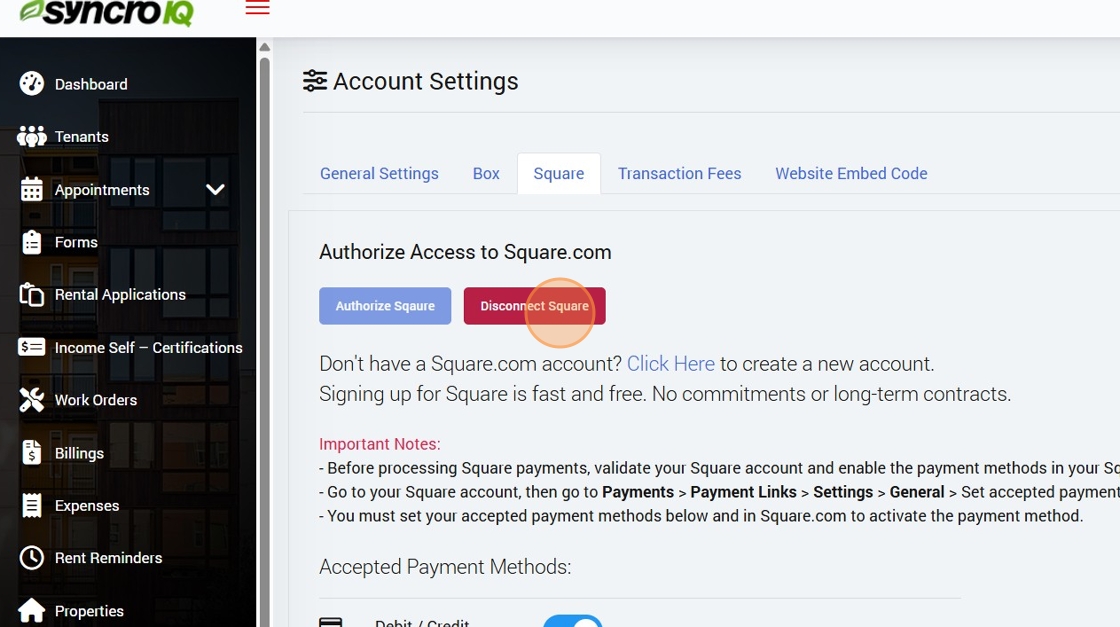Open the Transaction Fees tab
Screen dimensions: 1120x627
click(x=679, y=174)
